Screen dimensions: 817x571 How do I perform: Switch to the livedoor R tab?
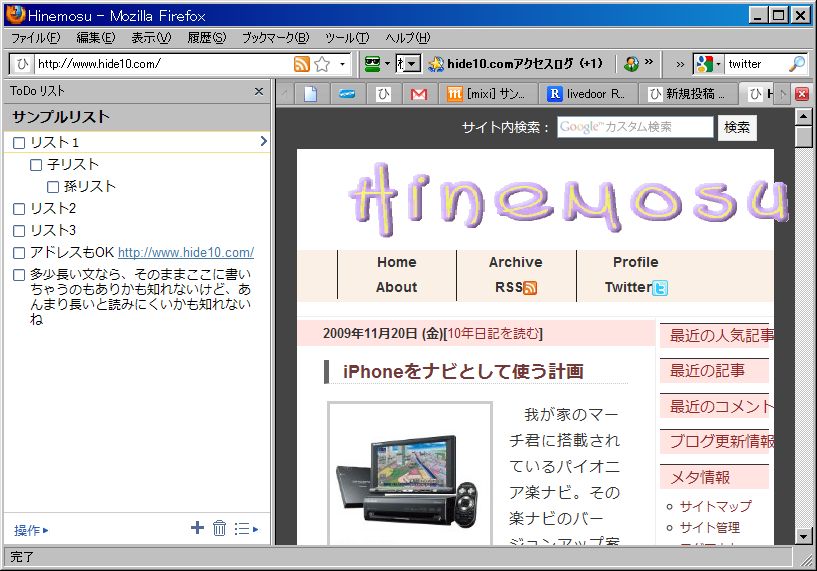point(587,94)
